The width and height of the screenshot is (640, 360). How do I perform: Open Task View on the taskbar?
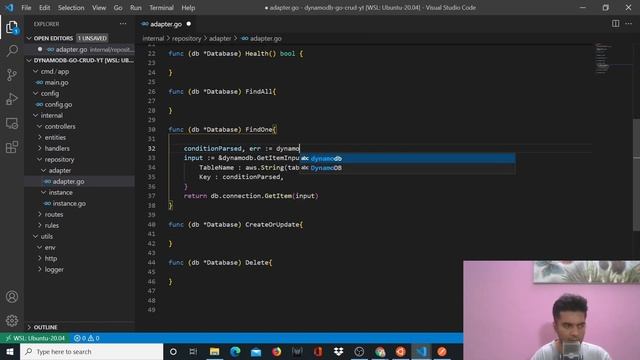193,351
